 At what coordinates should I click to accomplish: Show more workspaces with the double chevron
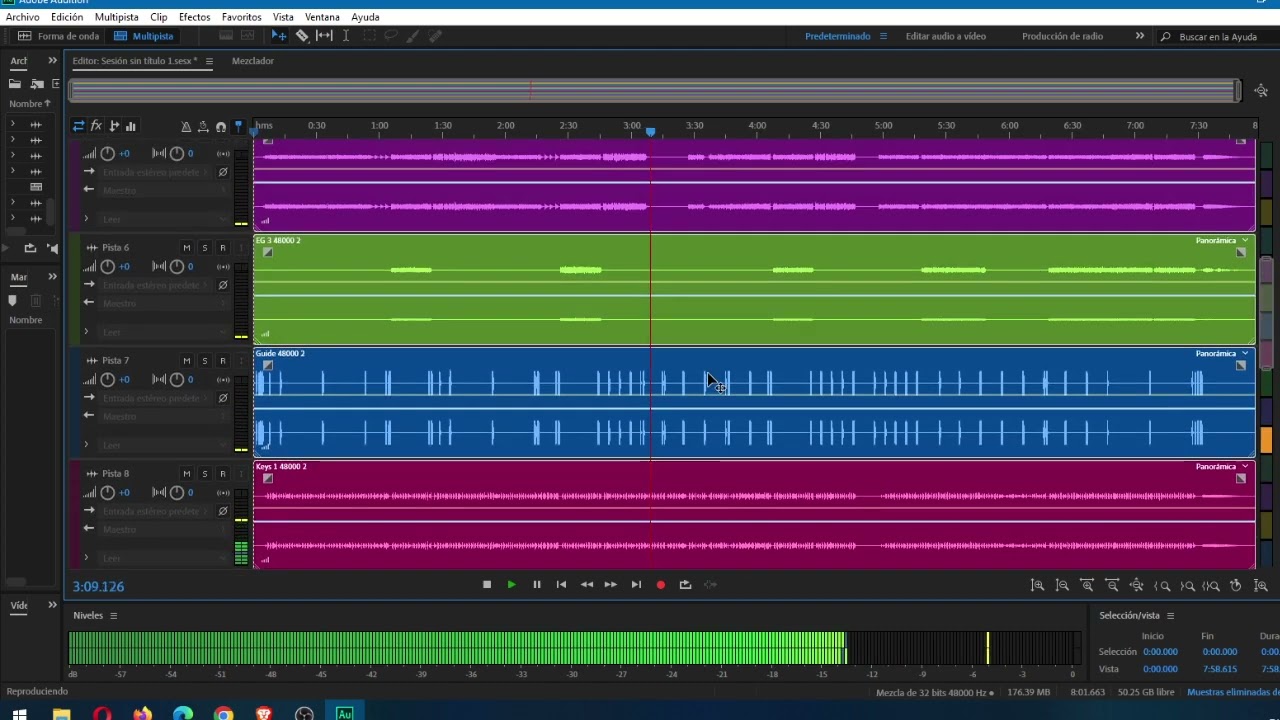point(1139,36)
